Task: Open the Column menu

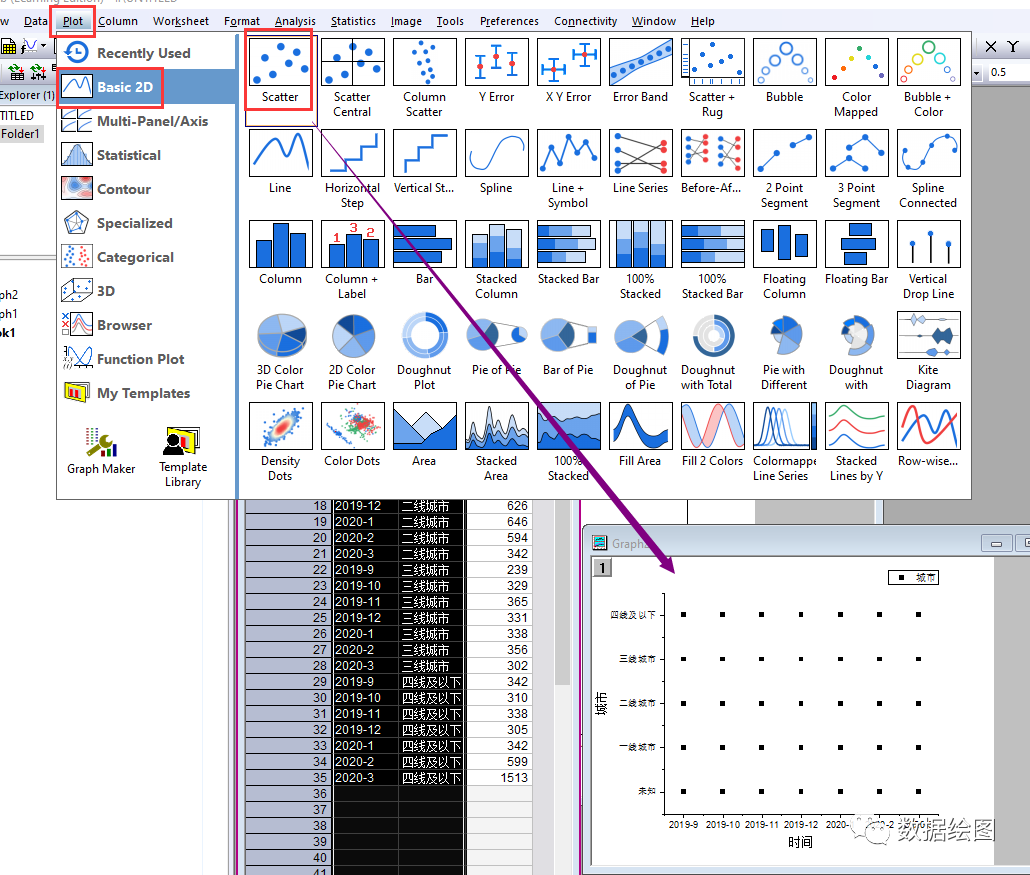Action: (x=118, y=21)
